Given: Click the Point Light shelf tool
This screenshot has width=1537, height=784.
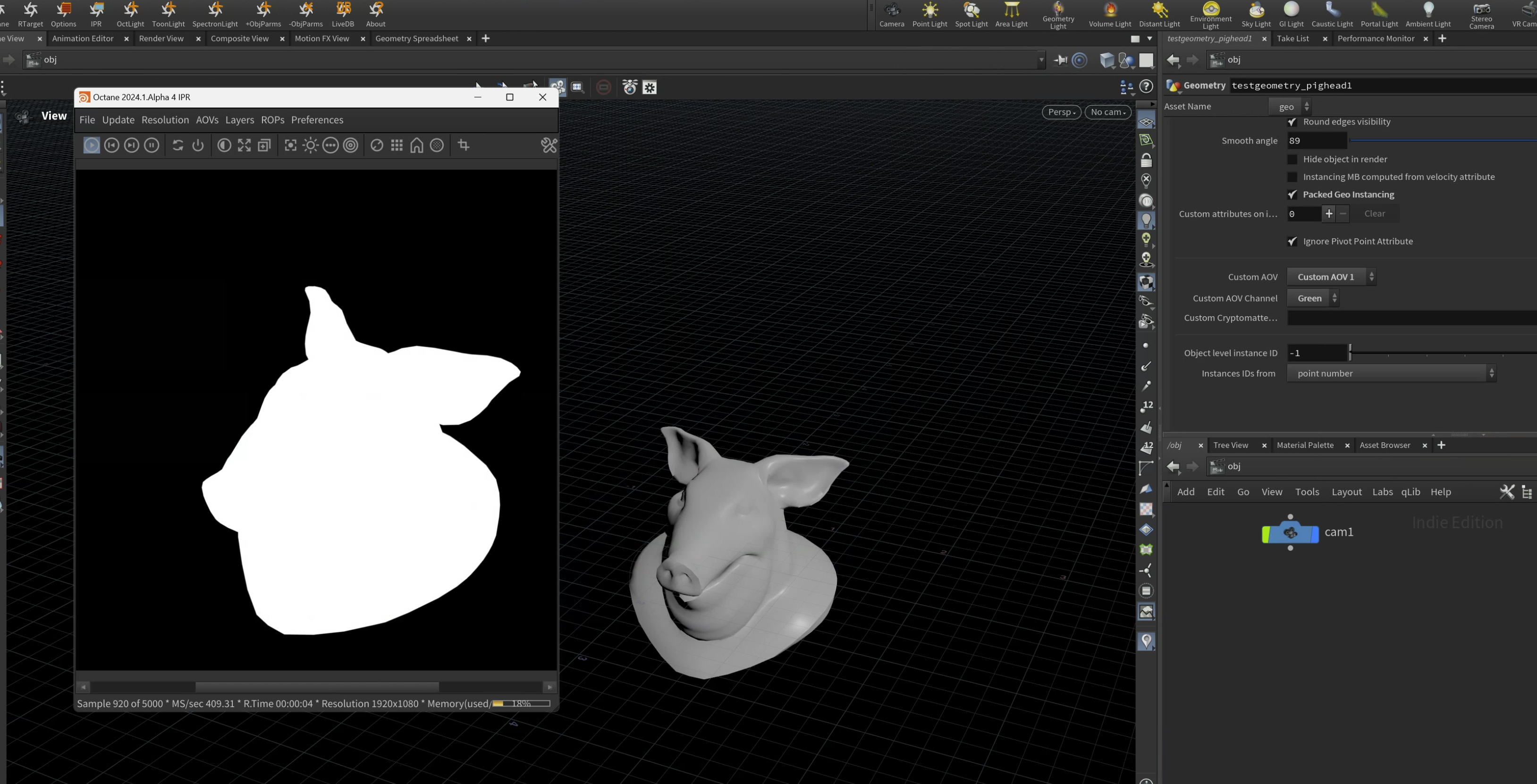Looking at the screenshot, I should point(929,14).
